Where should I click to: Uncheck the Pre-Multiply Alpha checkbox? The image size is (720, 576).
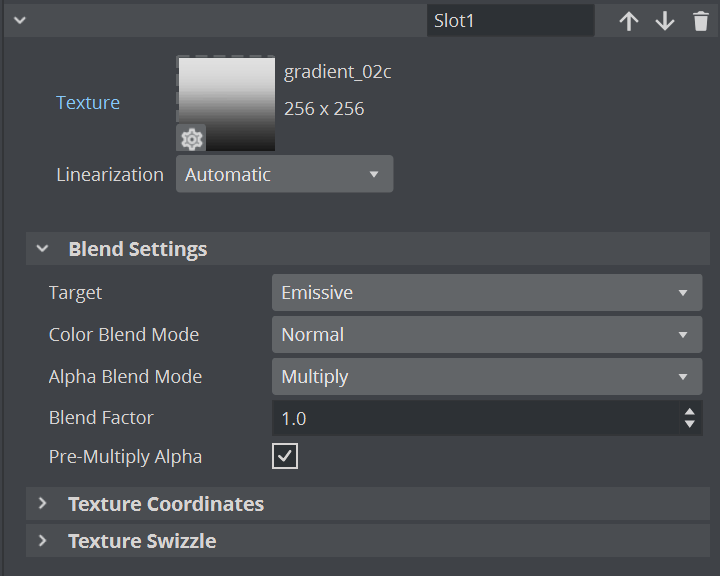[285, 457]
